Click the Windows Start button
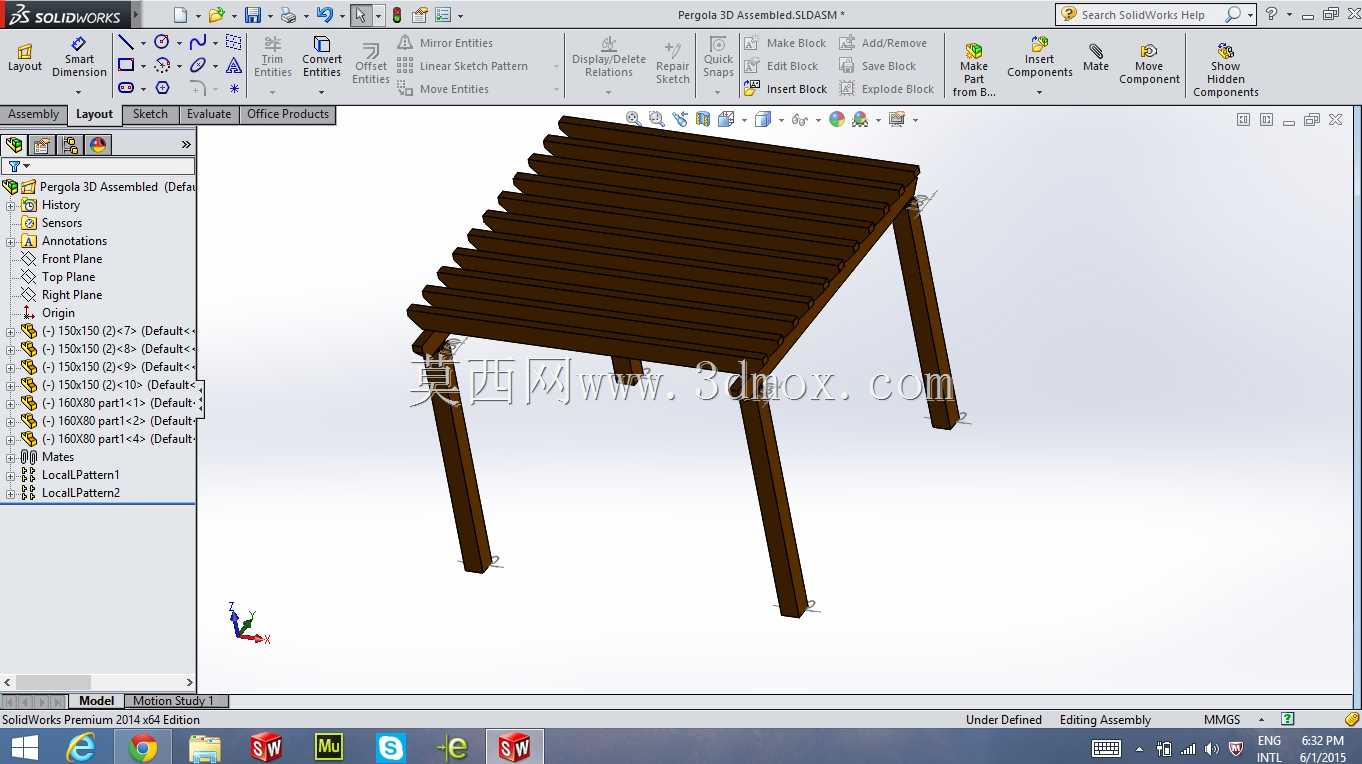 pyautogui.click(x=24, y=747)
